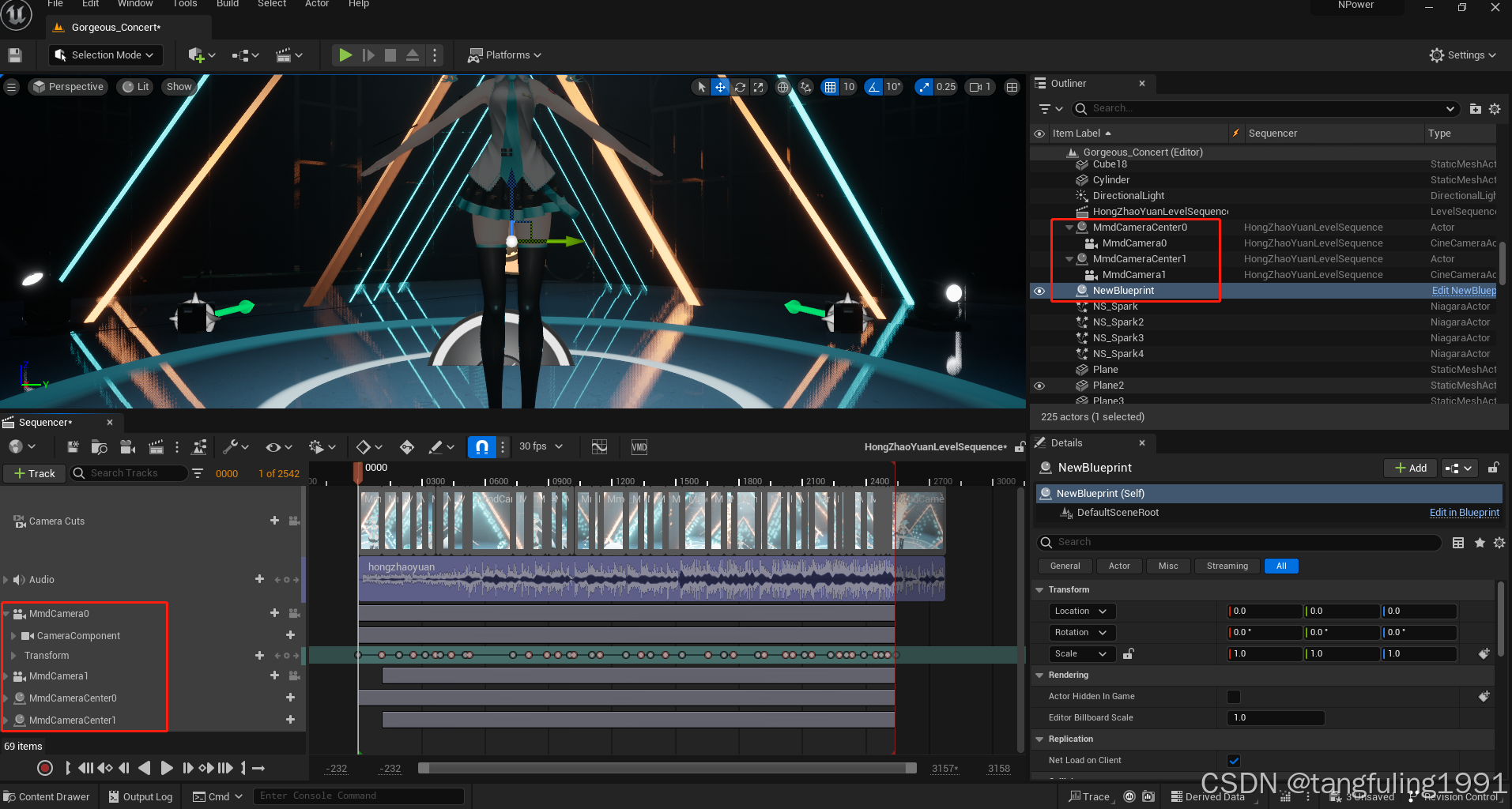Click the Sequencer render movie clapperboard icon

click(x=156, y=447)
